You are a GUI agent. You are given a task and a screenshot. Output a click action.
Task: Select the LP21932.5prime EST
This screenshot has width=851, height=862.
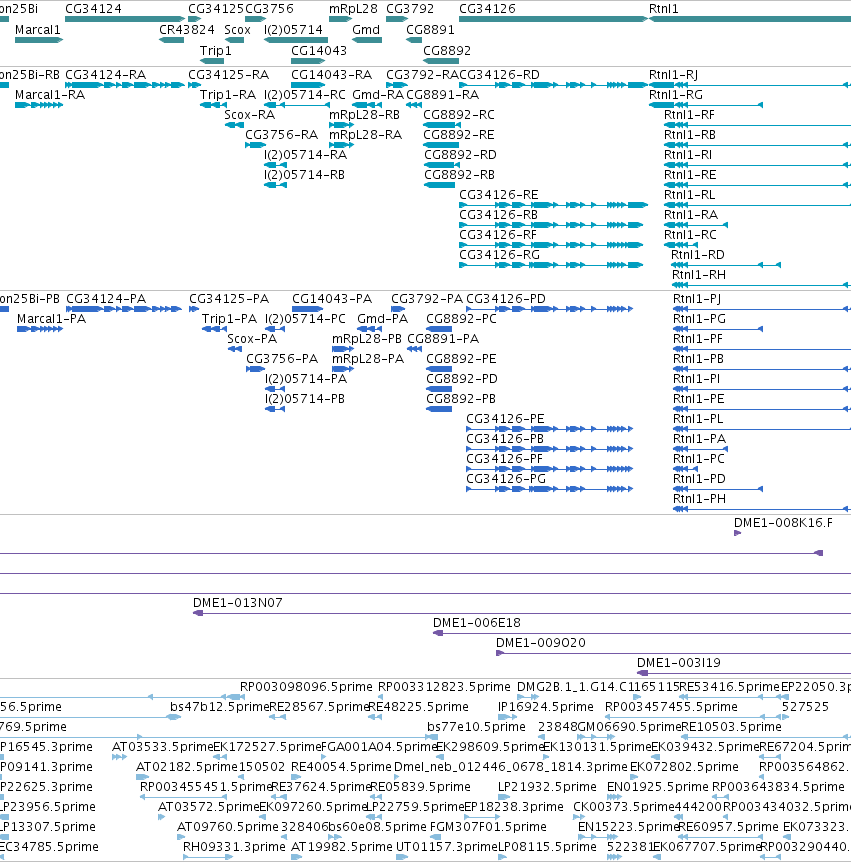click(504, 797)
